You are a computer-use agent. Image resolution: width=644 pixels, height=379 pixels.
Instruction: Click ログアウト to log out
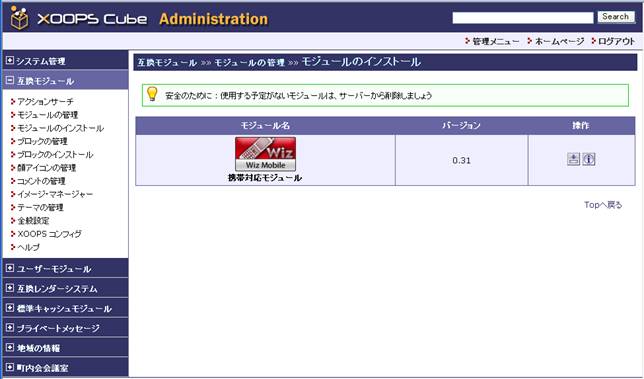[616, 41]
